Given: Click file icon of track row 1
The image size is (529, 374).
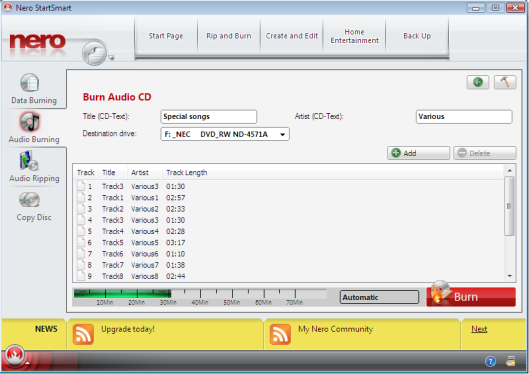Looking at the screenshot, I should [x=81, y=186].
